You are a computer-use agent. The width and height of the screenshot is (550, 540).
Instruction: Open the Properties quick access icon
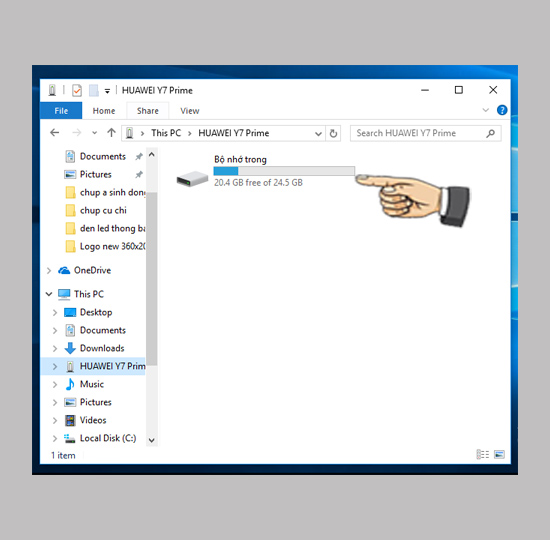pos(77,91)
